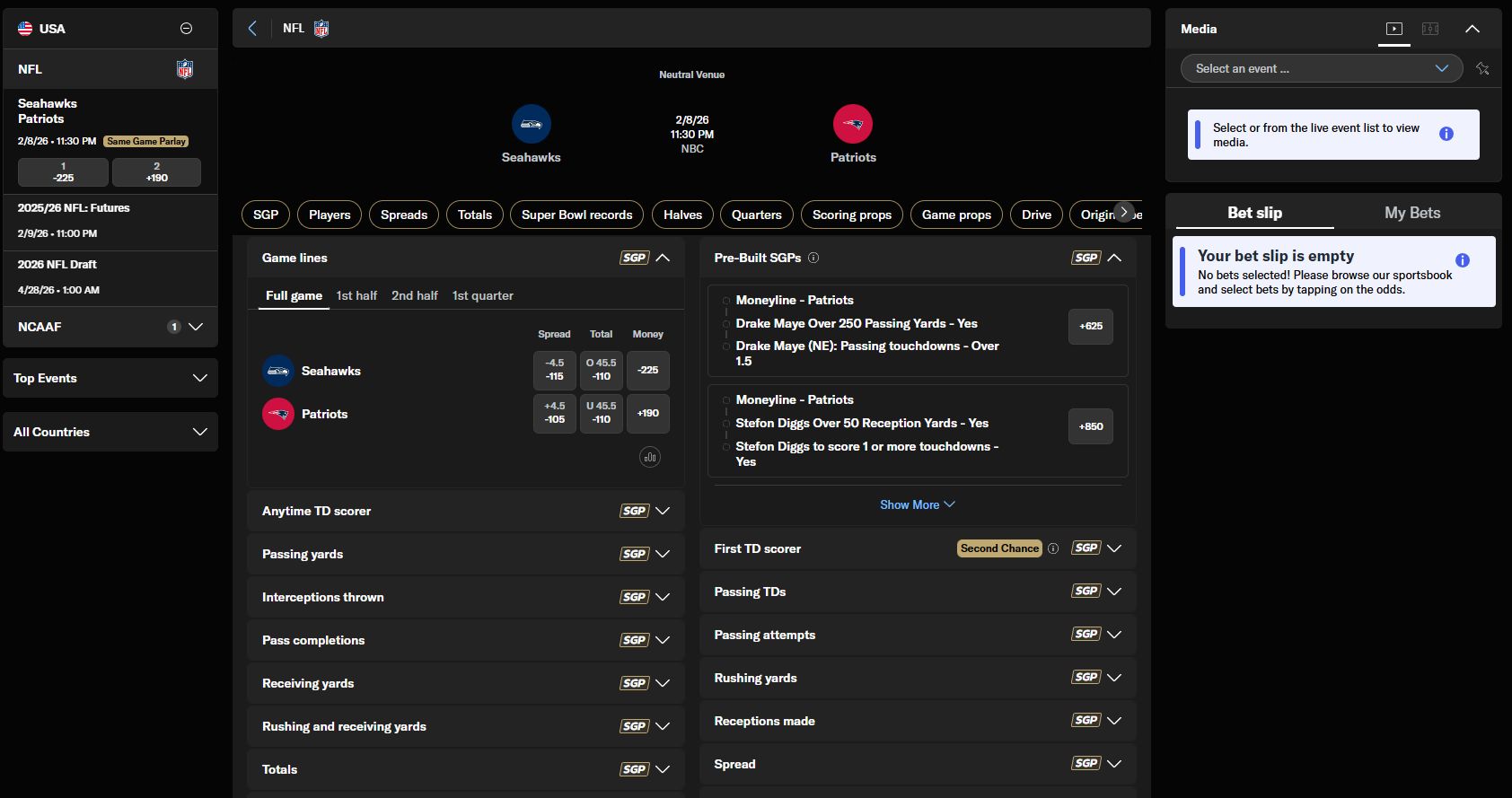The width and height of the screenshot is (1512, 798).
Task: Switch Game lines to 1st quarter
Action: pyautogui.click(x=483, y=295)
